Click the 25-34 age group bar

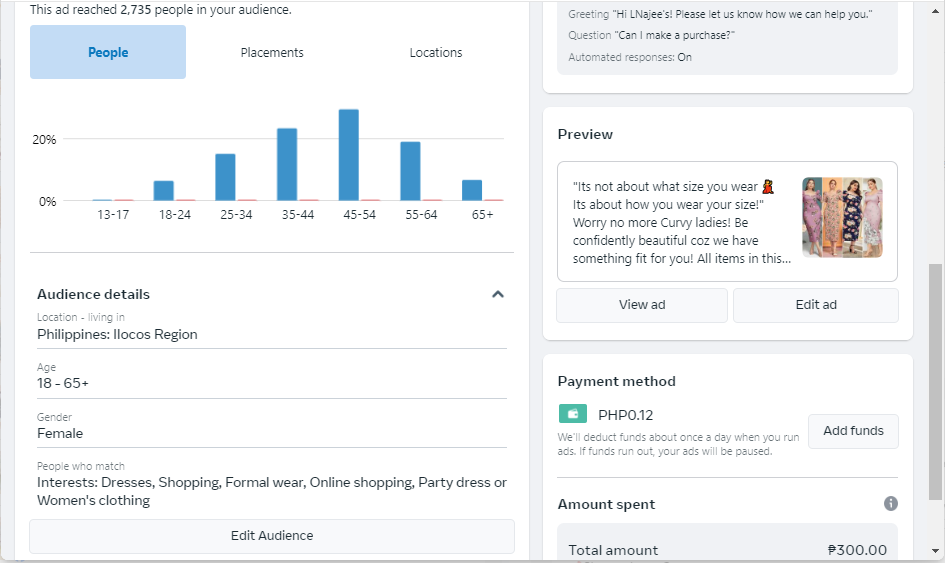225,177
